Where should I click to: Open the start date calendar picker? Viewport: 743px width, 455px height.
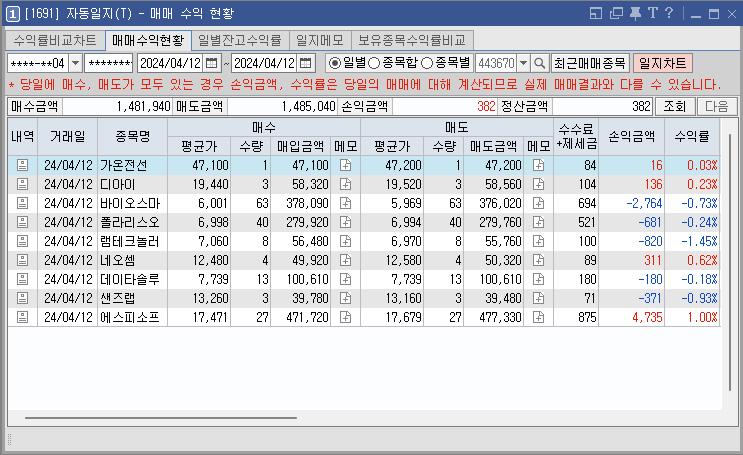(211, 63)
